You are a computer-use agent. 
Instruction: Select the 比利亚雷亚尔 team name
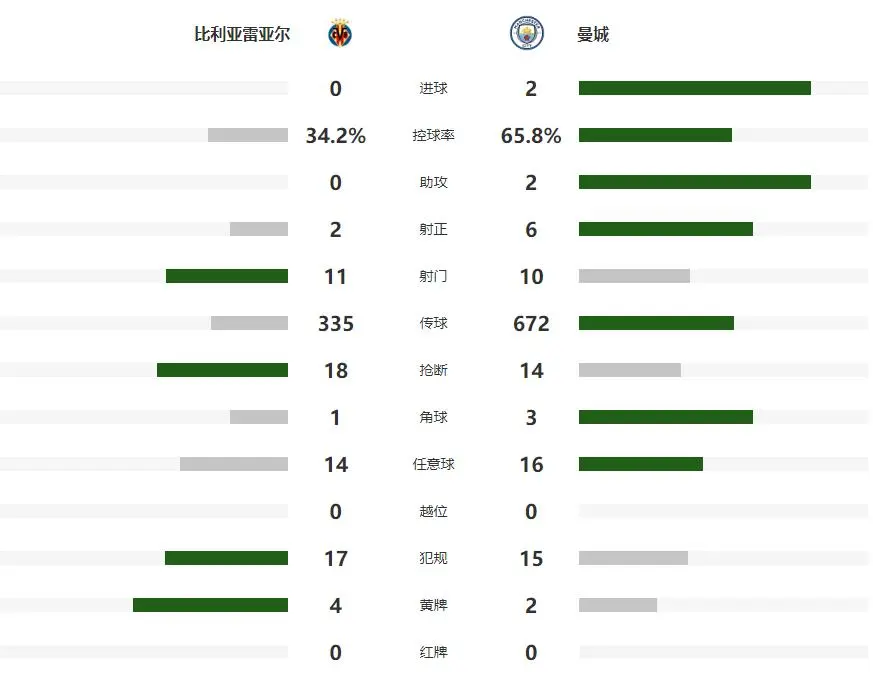point(242,34)
